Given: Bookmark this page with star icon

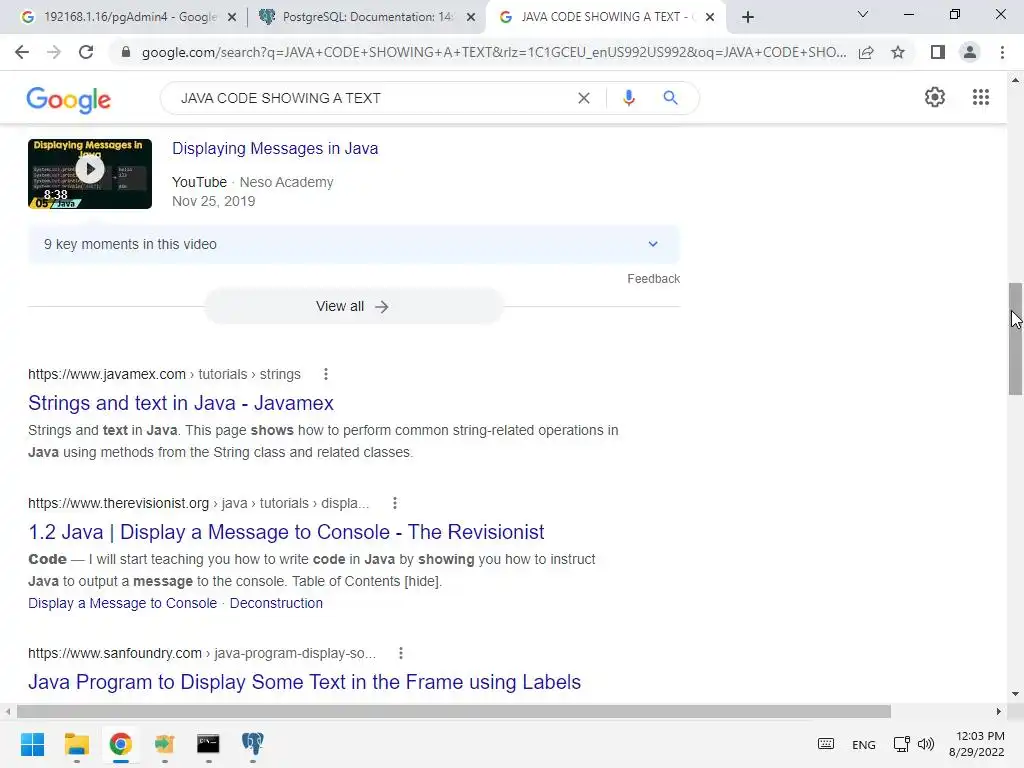Looking at the screenshot, I should tap(898, 52).
